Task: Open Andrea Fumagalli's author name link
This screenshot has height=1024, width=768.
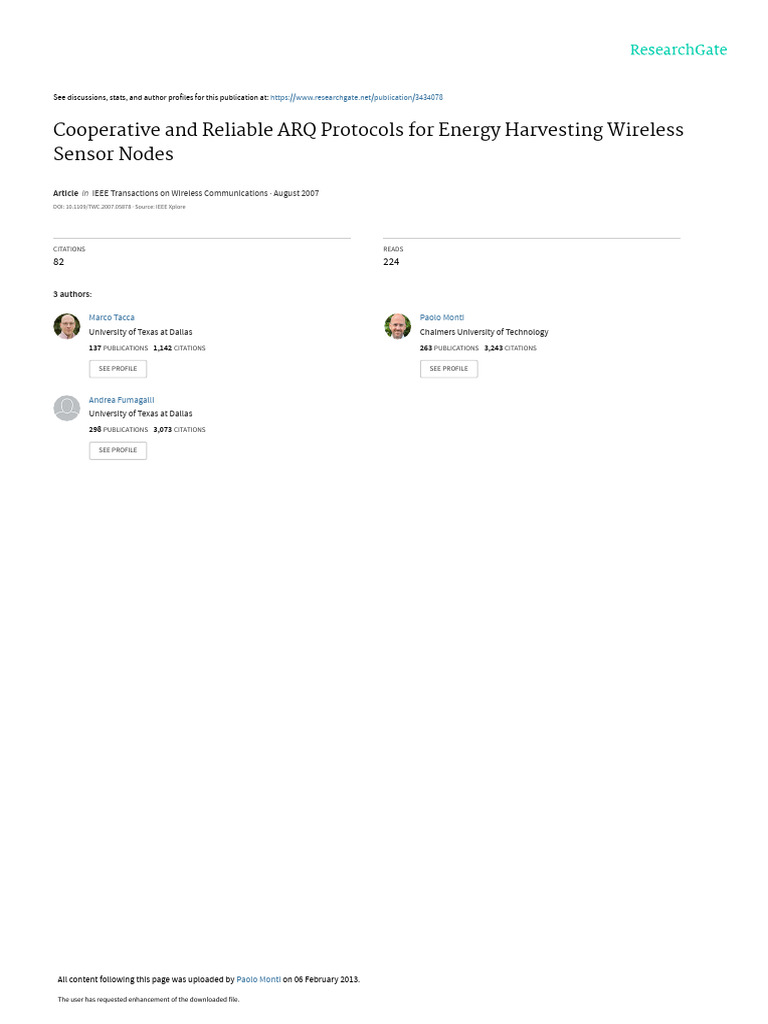Action: [x=121, y=399]
